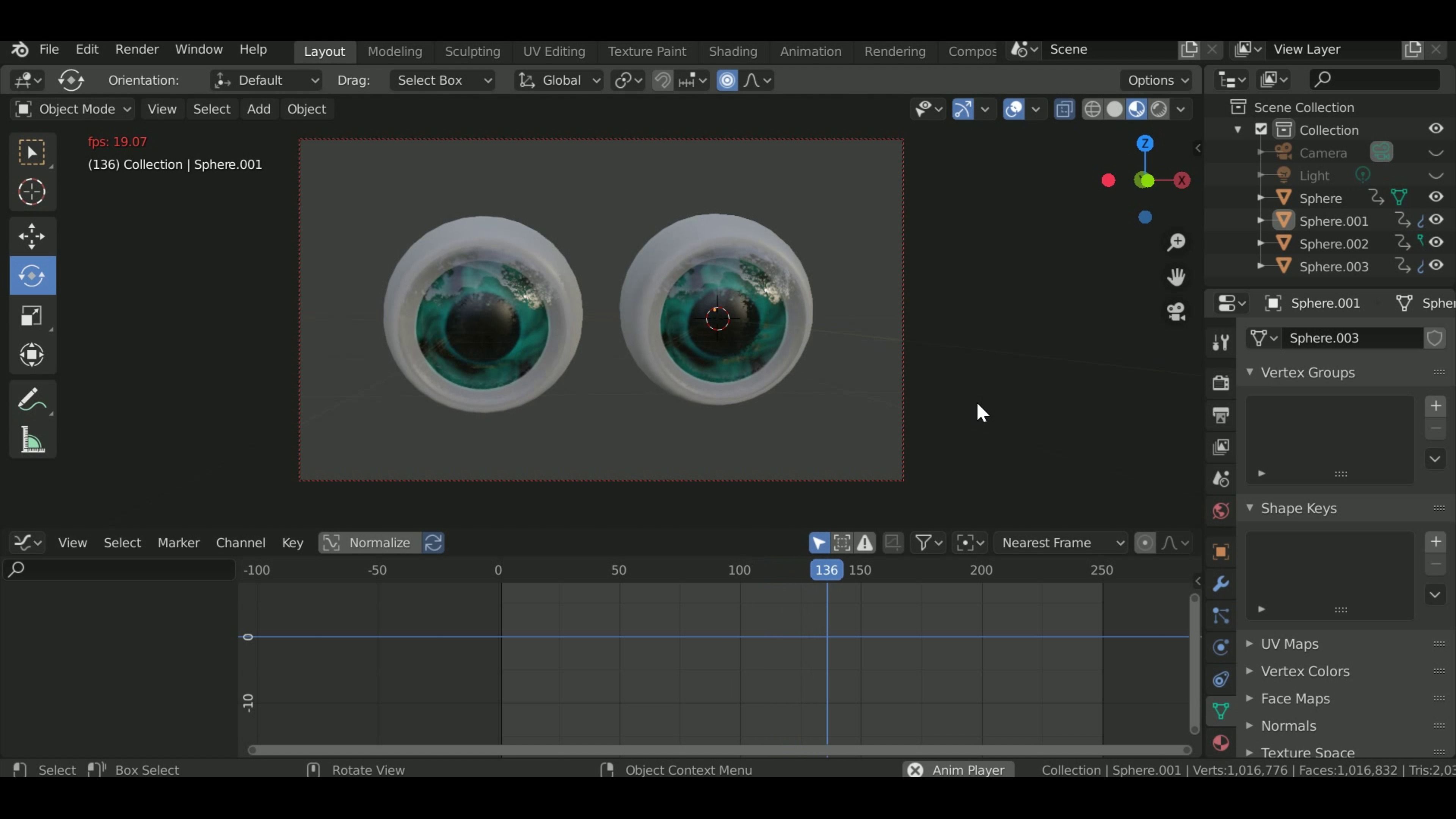
Task: Activate the Cursor tool
Action: pos(32,192)
